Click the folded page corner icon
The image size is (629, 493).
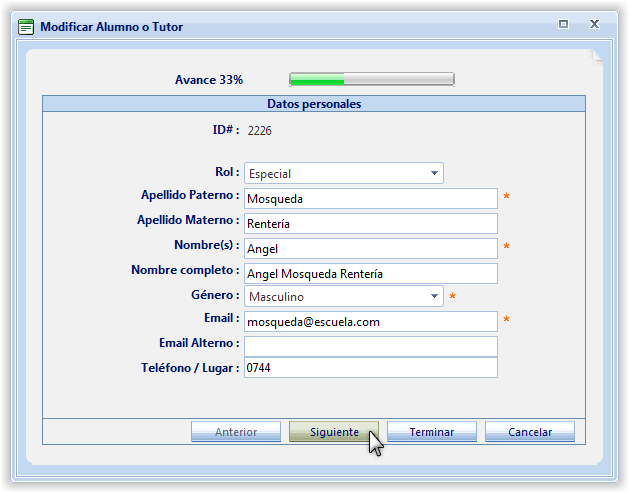point(595,56)
